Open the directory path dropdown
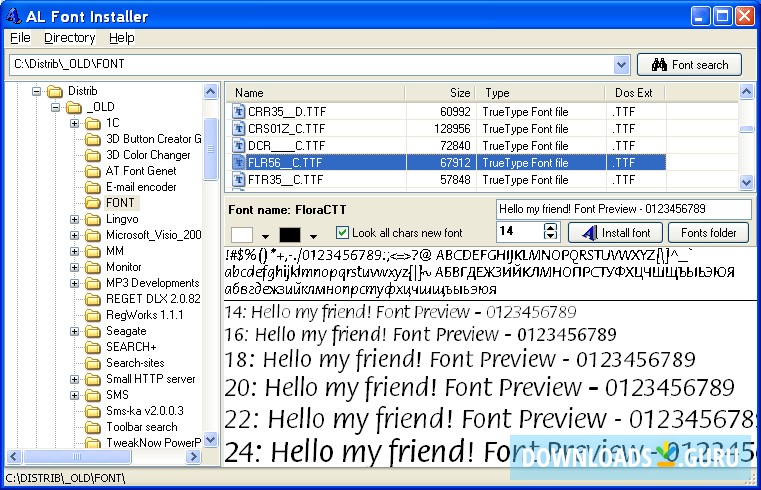The height and width of the screenshot is (490, 761). (x=621, y=65)
